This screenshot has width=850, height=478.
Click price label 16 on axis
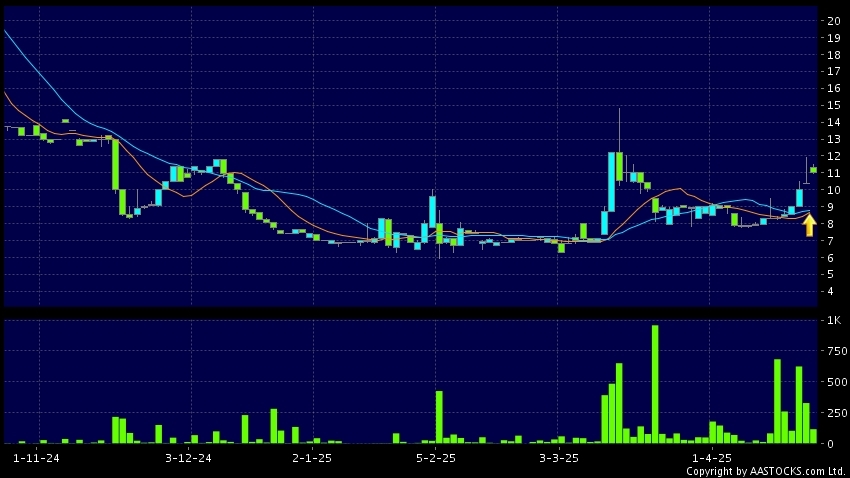[x=834, y=88]
